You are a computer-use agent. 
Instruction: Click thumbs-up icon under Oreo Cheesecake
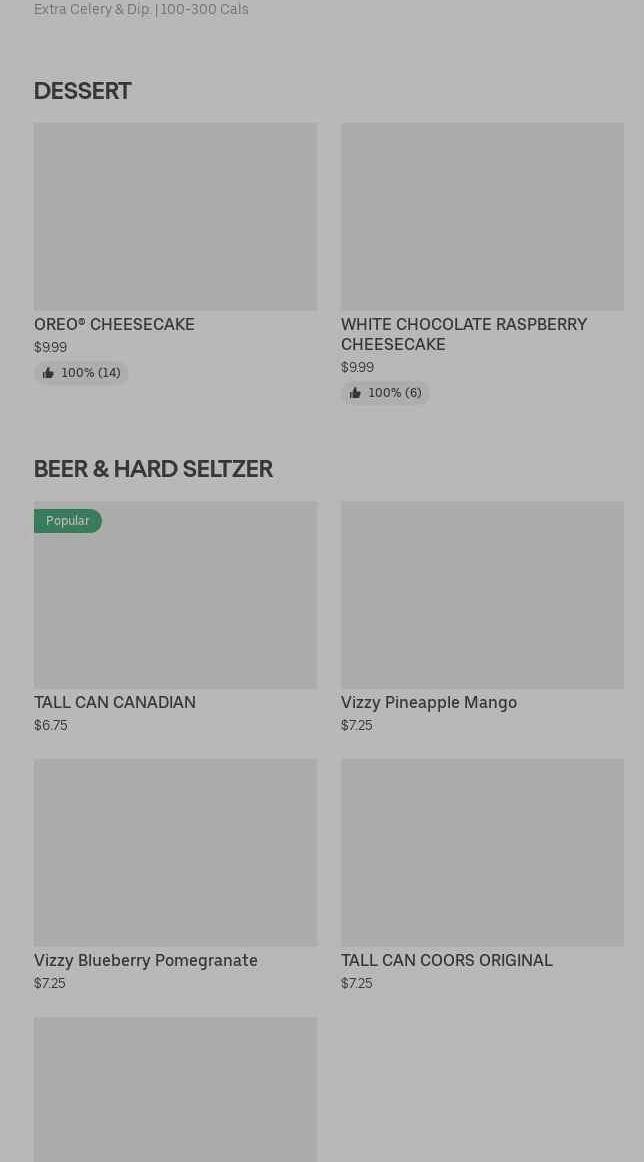48,373
